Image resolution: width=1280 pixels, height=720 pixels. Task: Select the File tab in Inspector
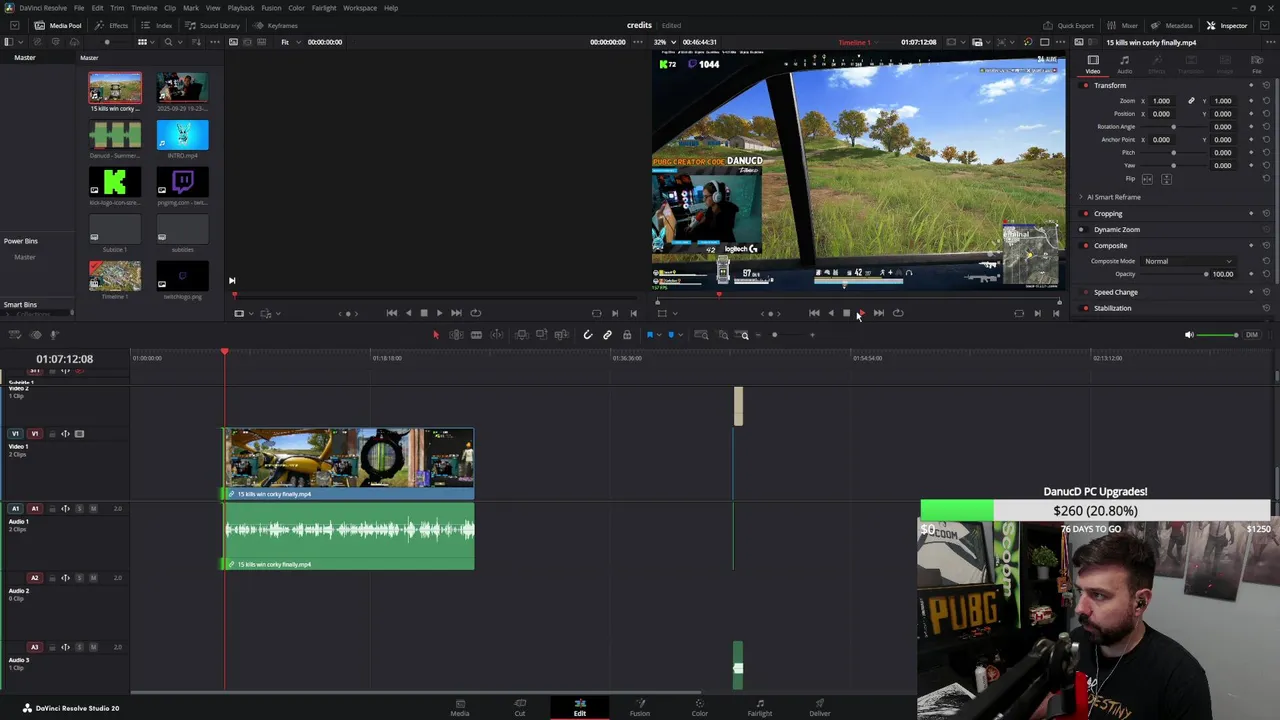(x=1257, y=65)
